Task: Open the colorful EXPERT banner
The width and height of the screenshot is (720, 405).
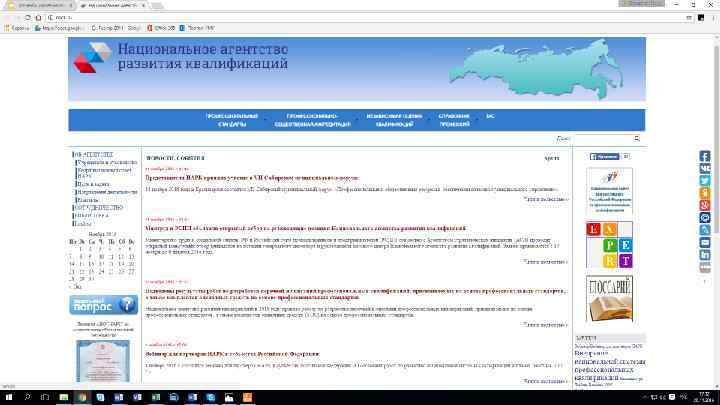Action: (609, 244)
